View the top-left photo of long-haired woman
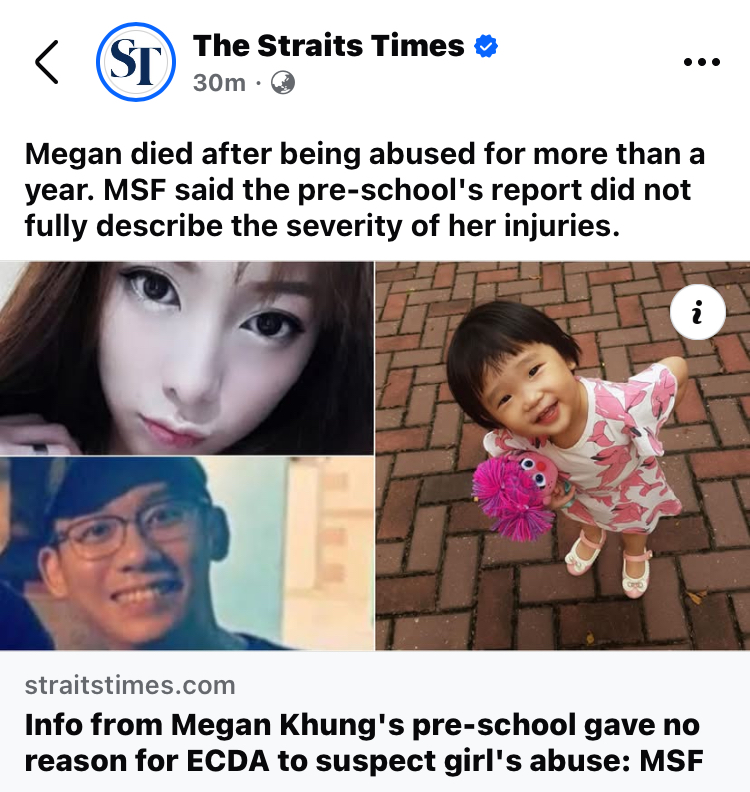This screenshot has height=792, width=750. (x=187, y=358)
